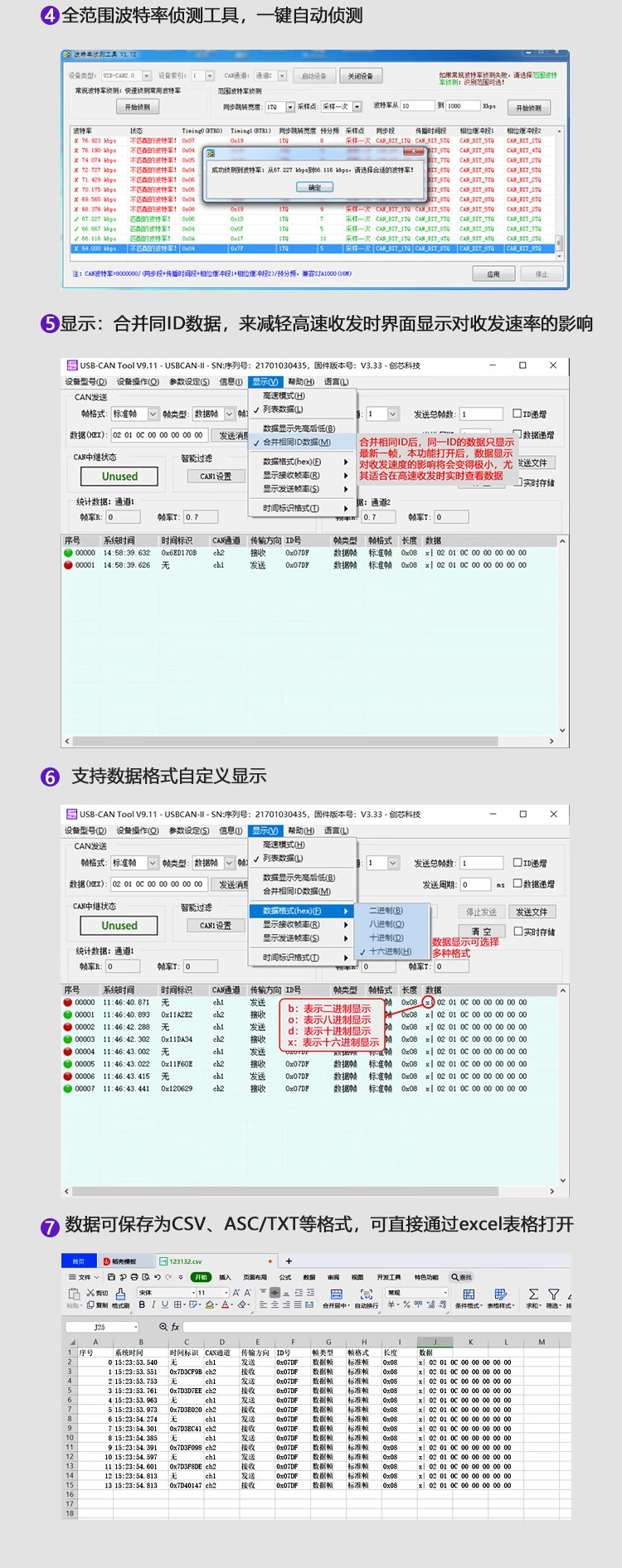
Task: Click CAN1设置 button in the 数据格式 submenu window
Action: coord(215,926)
